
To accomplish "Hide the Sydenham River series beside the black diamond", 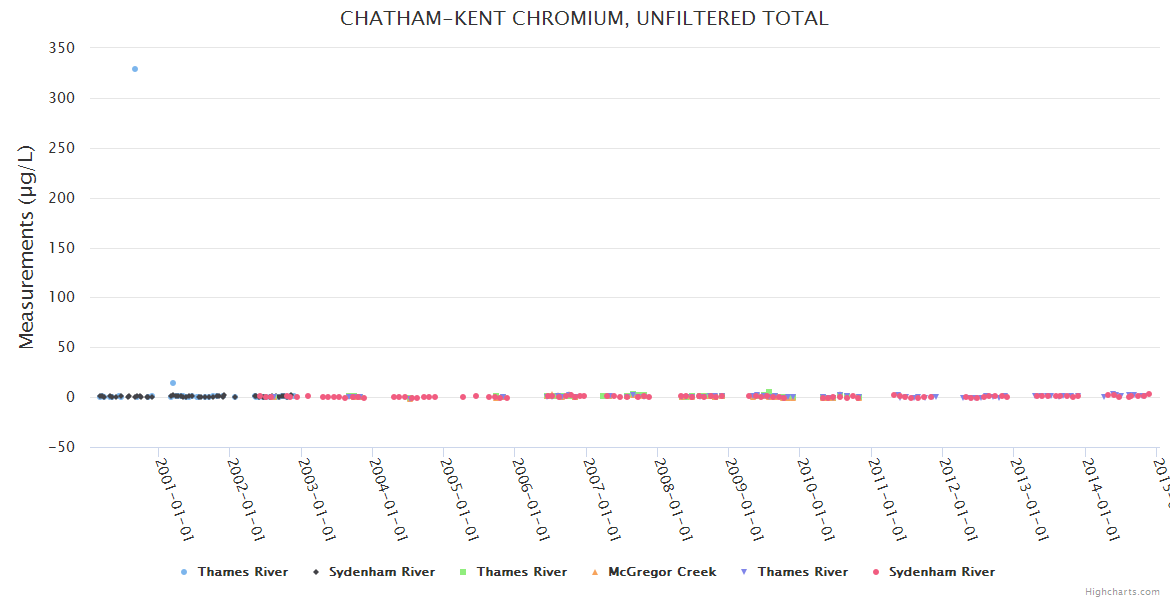I will (381, 572).
